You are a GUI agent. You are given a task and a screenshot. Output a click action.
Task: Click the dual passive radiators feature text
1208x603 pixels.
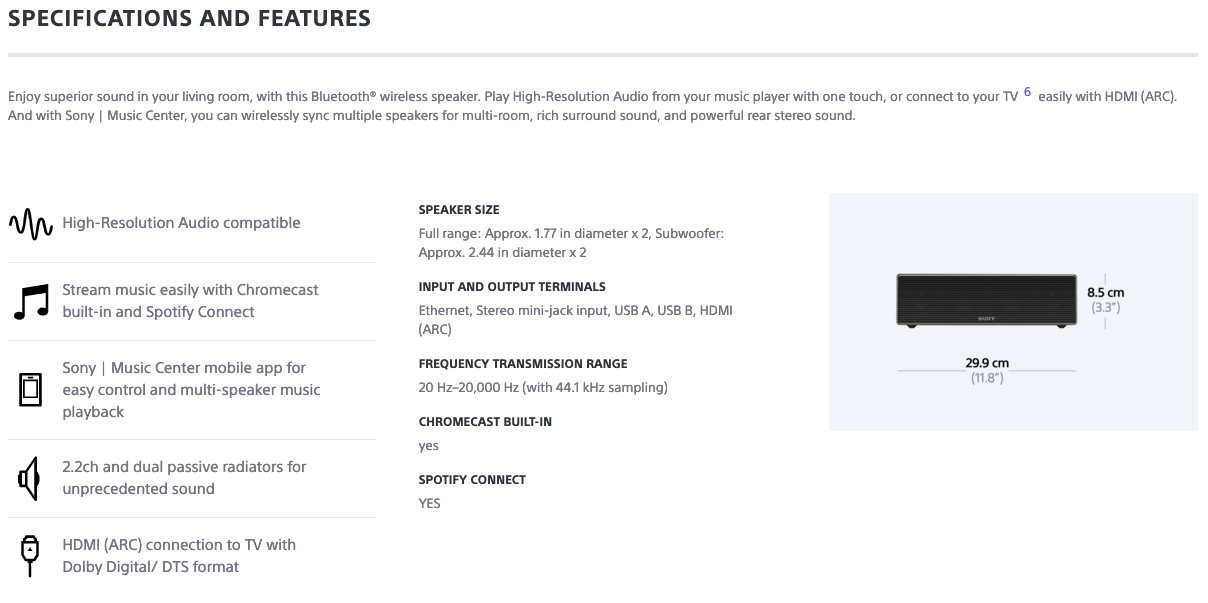coord(184,478)
